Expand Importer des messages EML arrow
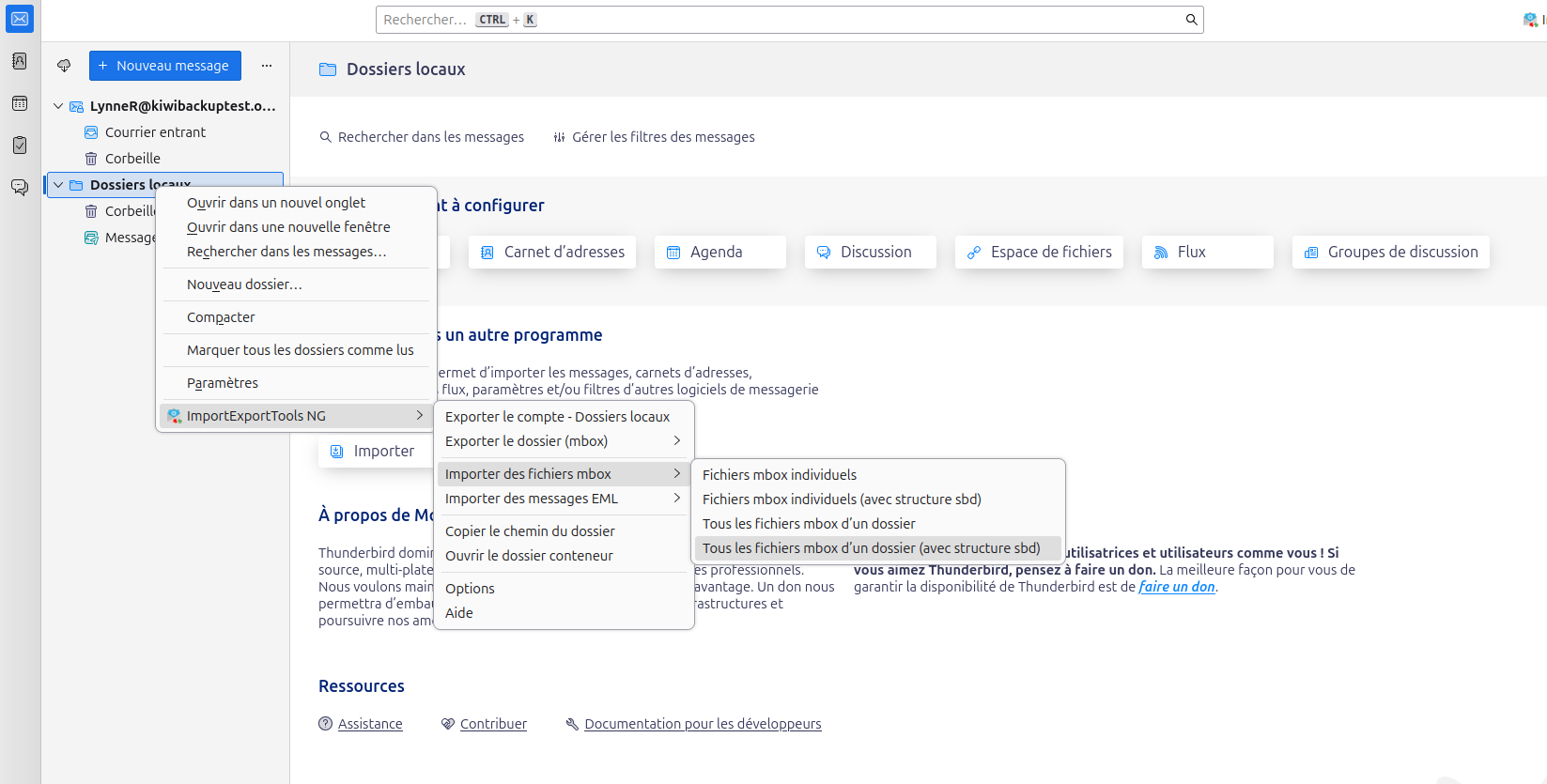This screenshot has width=1547, height=784. click(677, 498)
